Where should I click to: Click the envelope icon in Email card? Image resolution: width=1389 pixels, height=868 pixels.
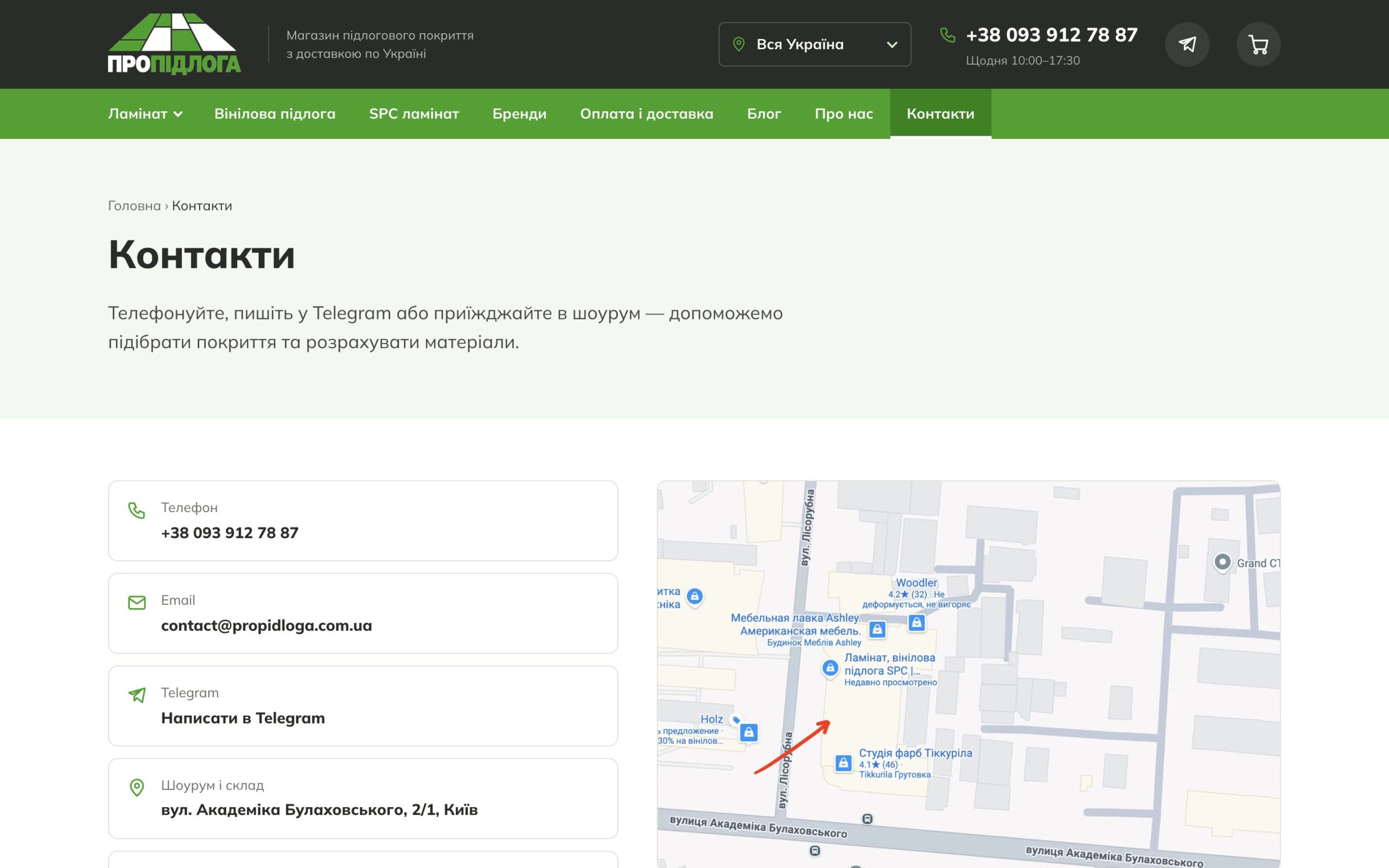click(x=137, y=602)
